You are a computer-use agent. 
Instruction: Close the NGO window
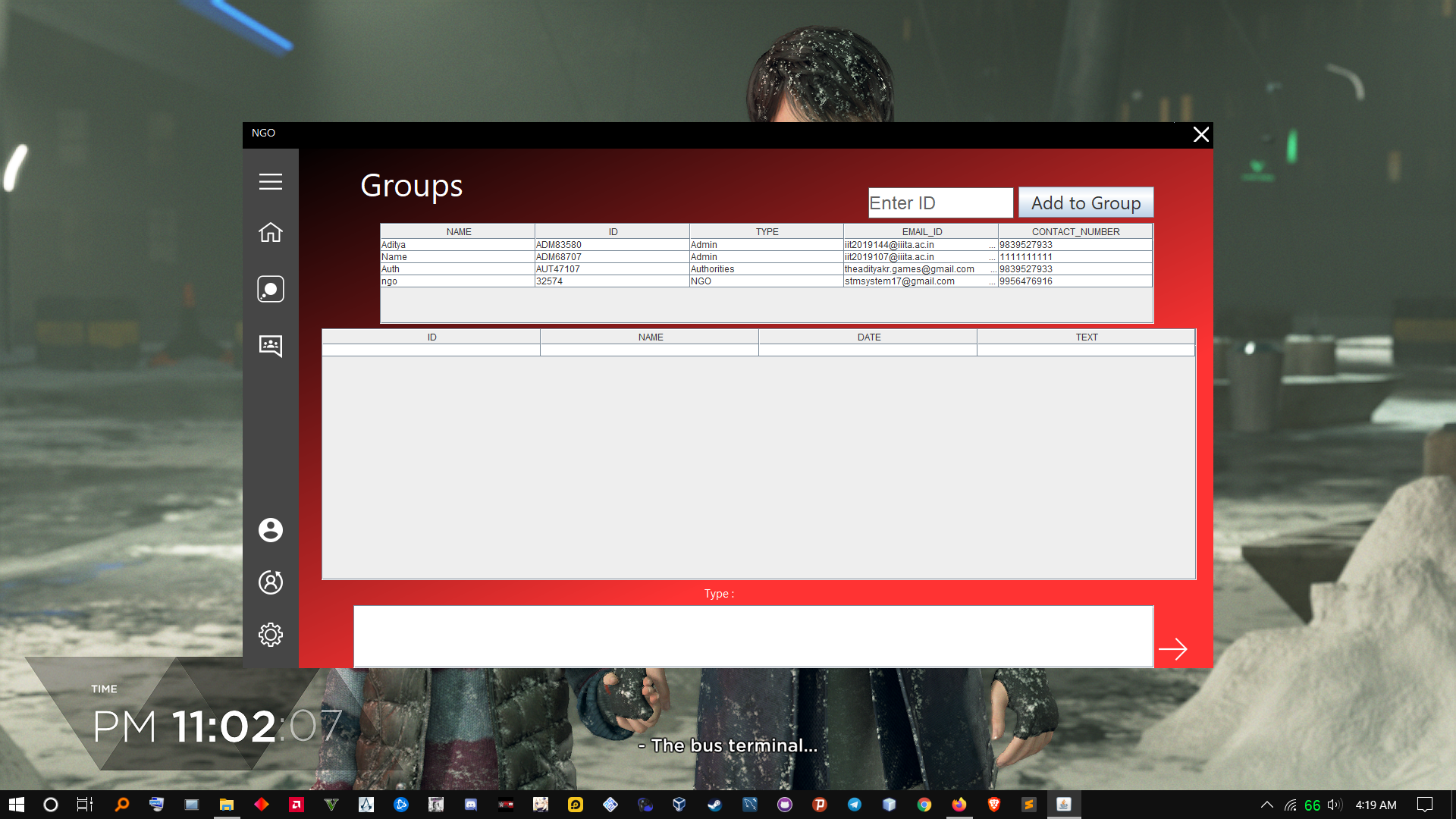[x=1200, y=135]
